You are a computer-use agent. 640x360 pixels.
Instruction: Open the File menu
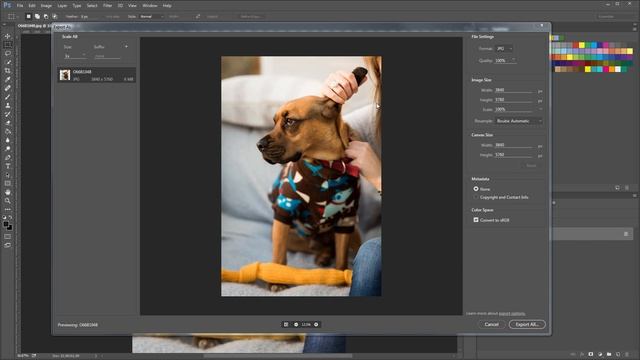(20, 6)
